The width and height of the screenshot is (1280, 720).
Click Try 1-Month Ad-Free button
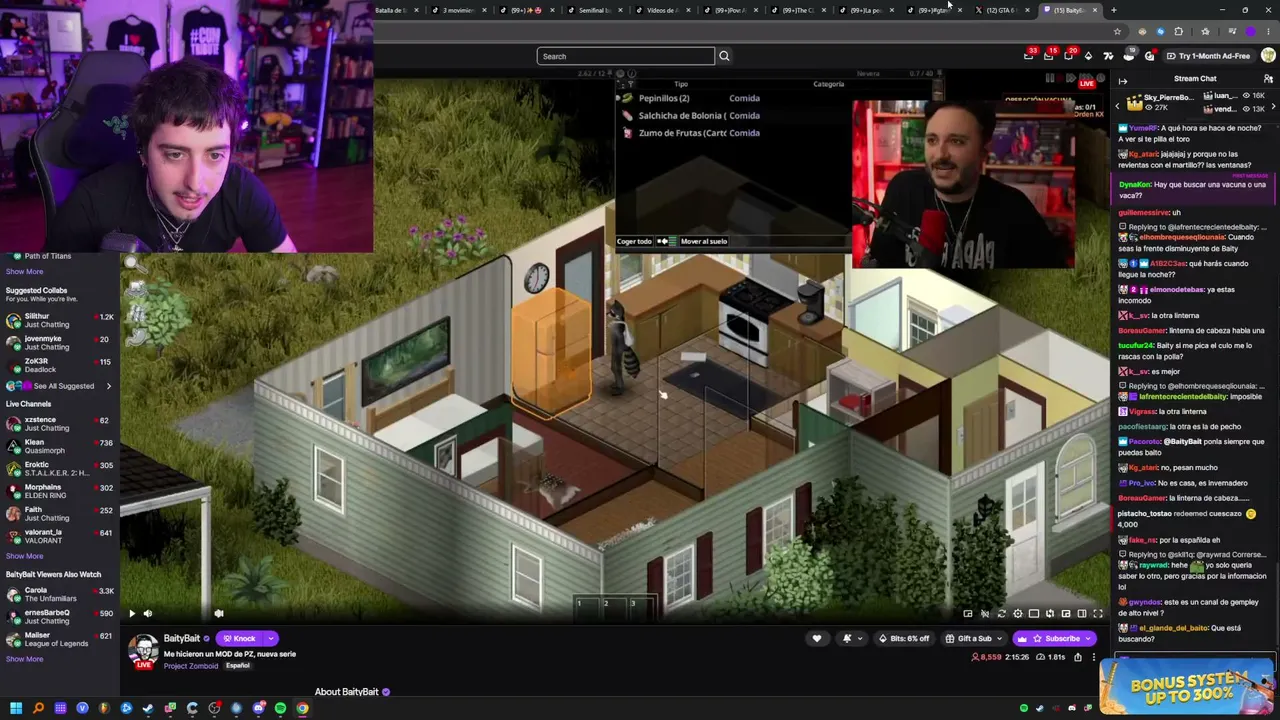pyautogui.click(x=1207, y=56)
